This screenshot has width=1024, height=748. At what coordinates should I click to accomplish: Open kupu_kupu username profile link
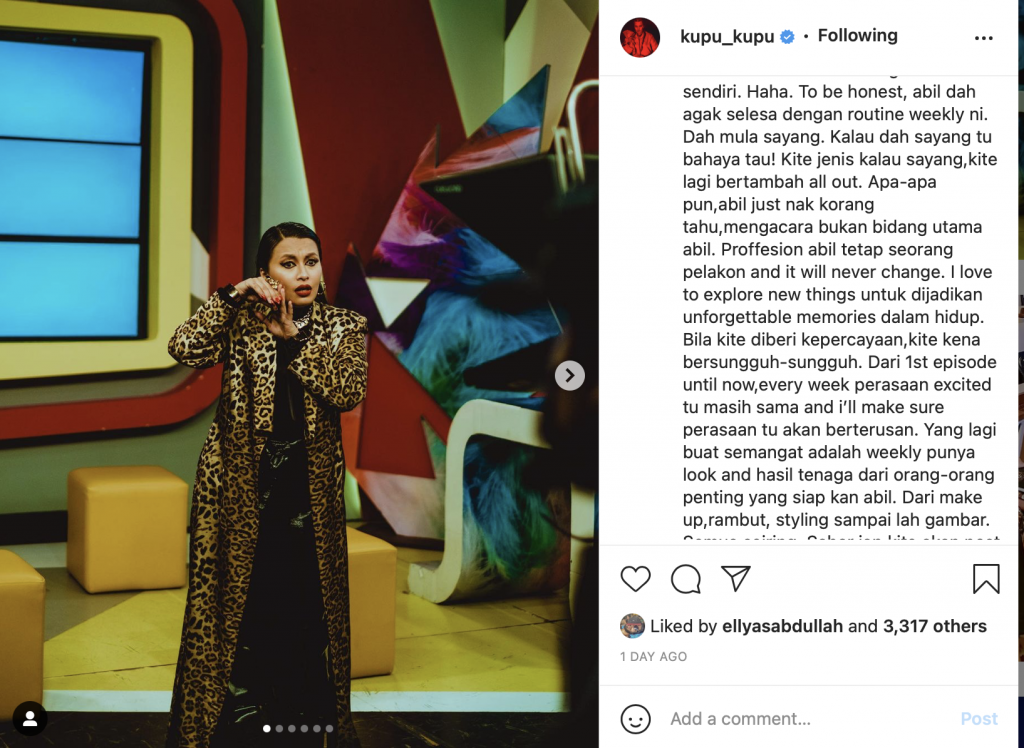point(727,37)
